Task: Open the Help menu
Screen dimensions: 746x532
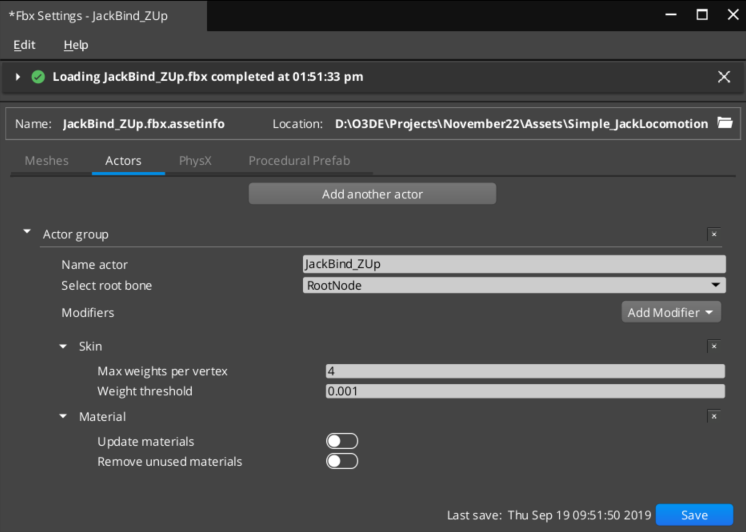Action: [x=76, y=45]
